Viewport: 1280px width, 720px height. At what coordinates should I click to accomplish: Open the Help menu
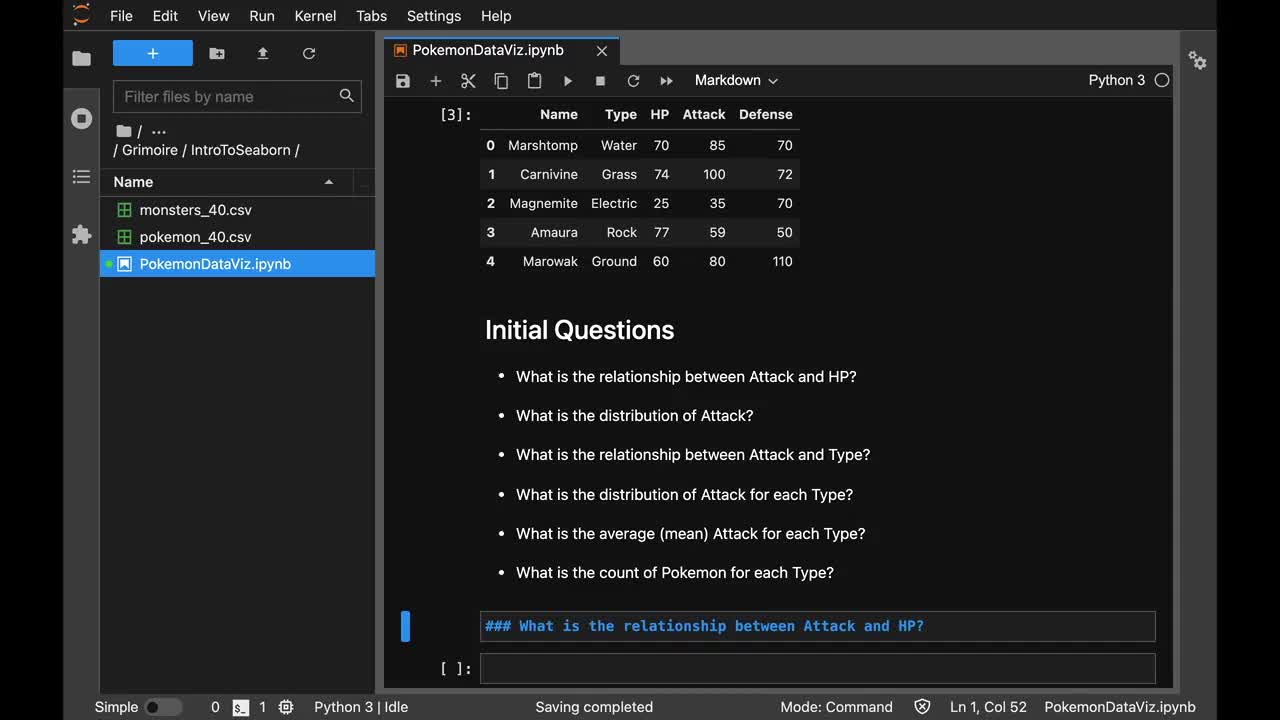click(496, 16)
